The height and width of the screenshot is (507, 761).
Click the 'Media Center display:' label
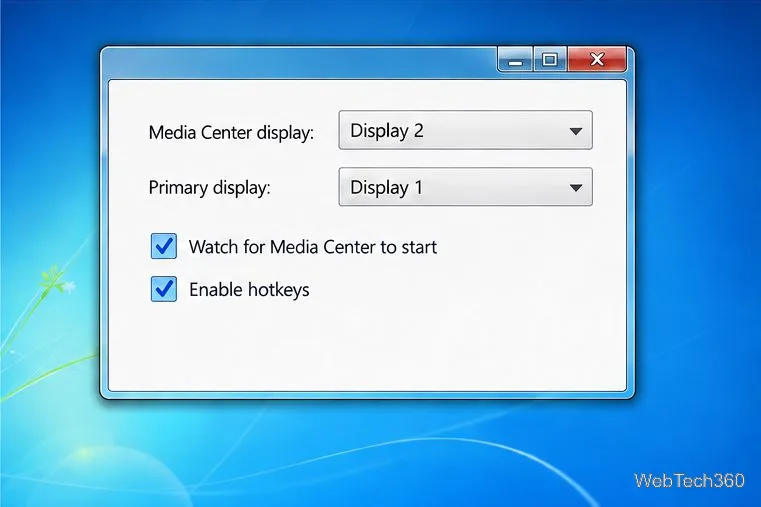pyautogui.click(x=231, y=132)
